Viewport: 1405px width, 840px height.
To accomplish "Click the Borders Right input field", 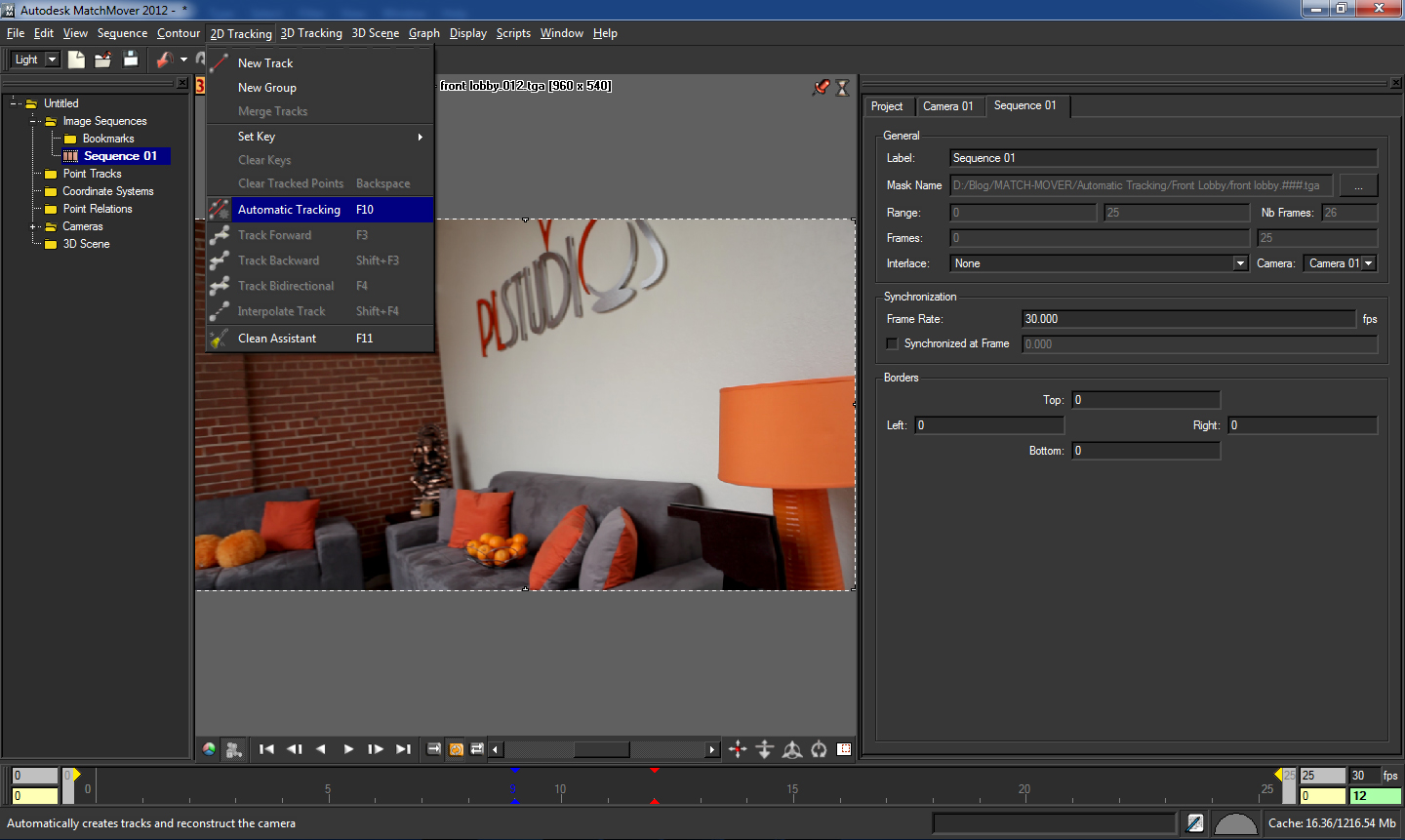I will [1303, 425].
